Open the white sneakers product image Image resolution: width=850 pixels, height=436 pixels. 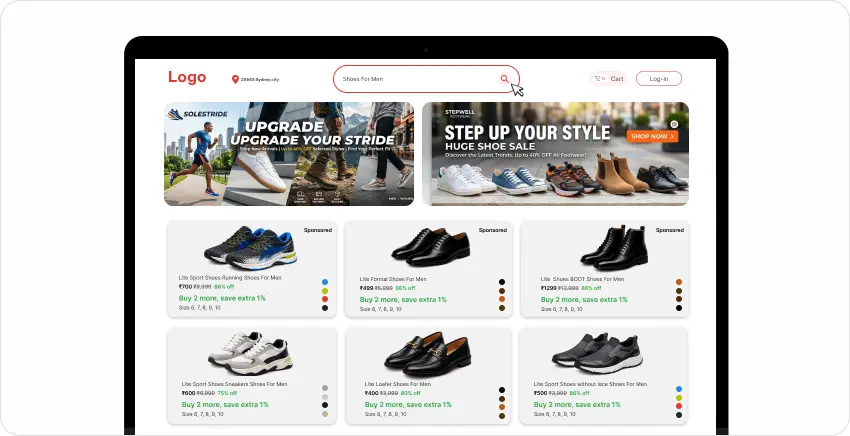click(250, 353)
